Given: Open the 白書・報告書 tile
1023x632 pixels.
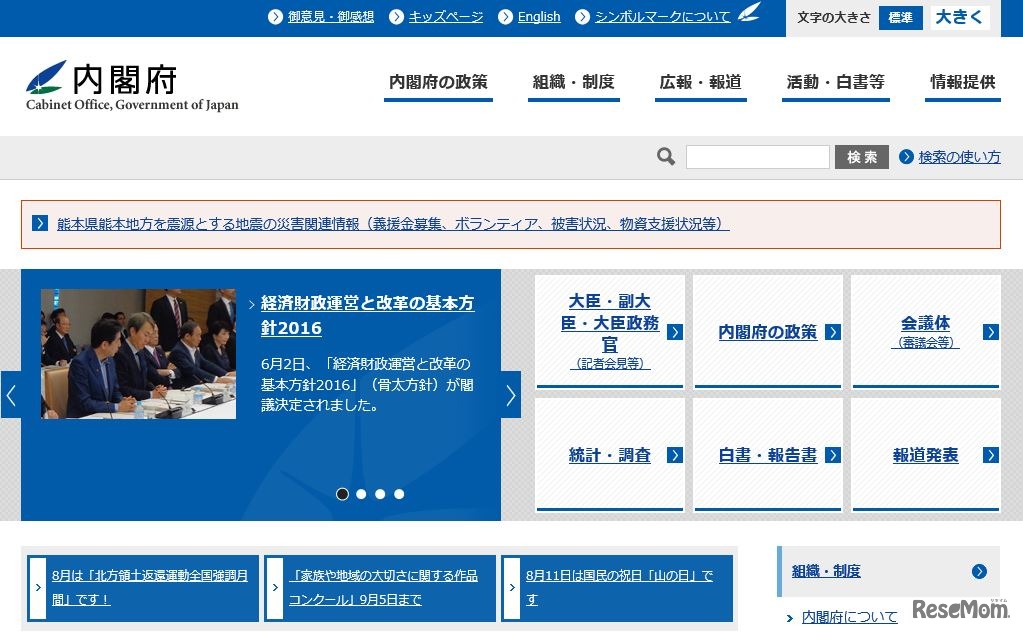Looking at the screenshot, I should [768, 455].
